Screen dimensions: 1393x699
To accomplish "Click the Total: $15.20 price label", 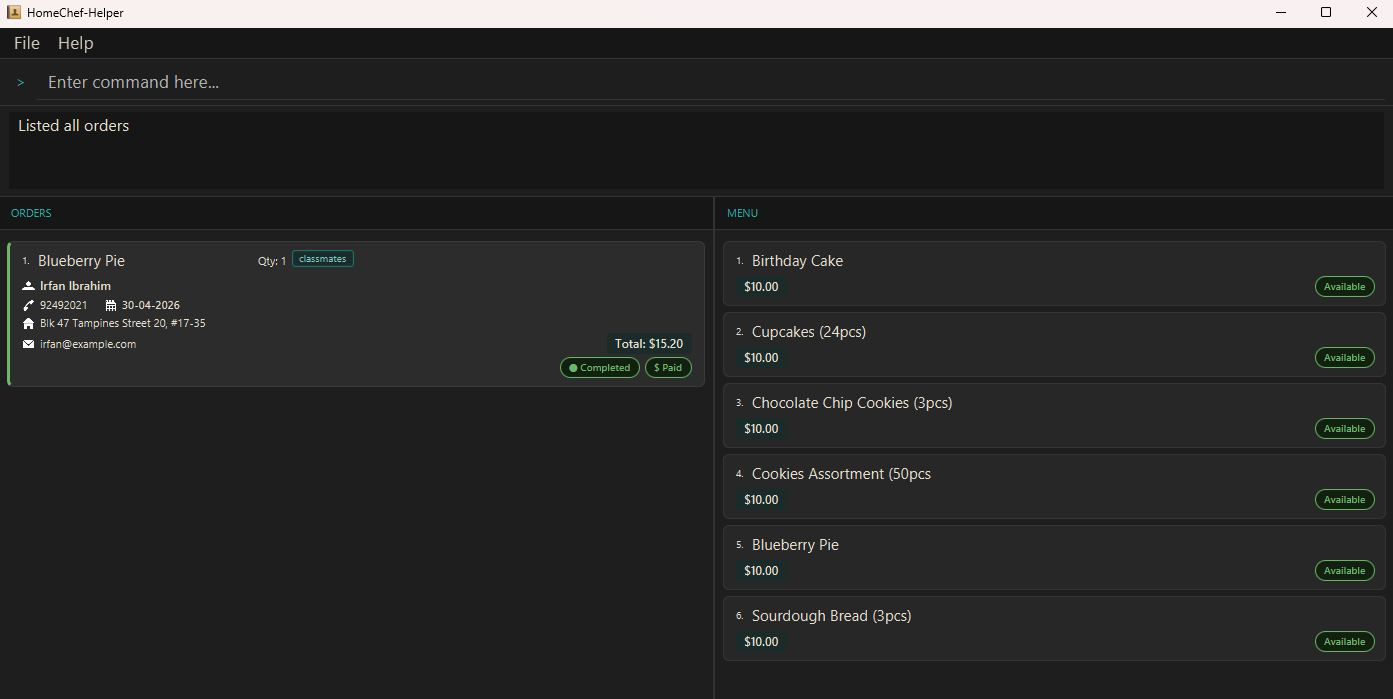I will coord(649,343).
